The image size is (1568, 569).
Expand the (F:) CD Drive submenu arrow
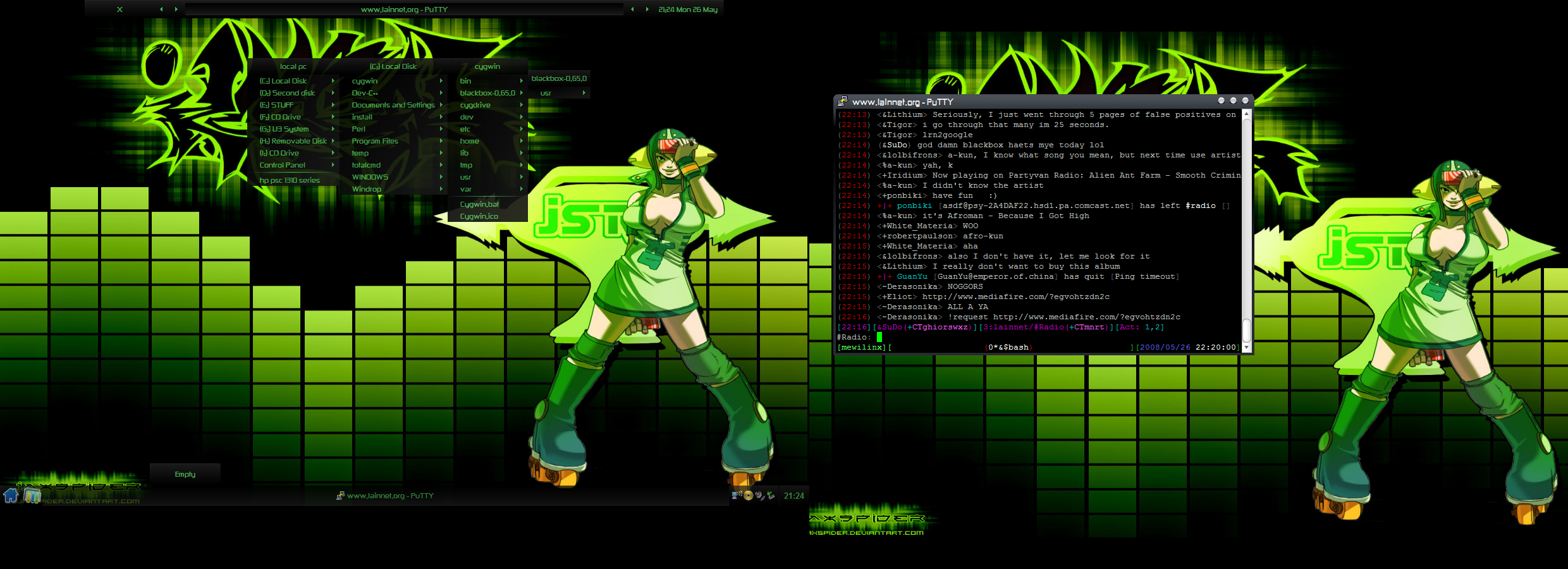click(x=333, y=117)
